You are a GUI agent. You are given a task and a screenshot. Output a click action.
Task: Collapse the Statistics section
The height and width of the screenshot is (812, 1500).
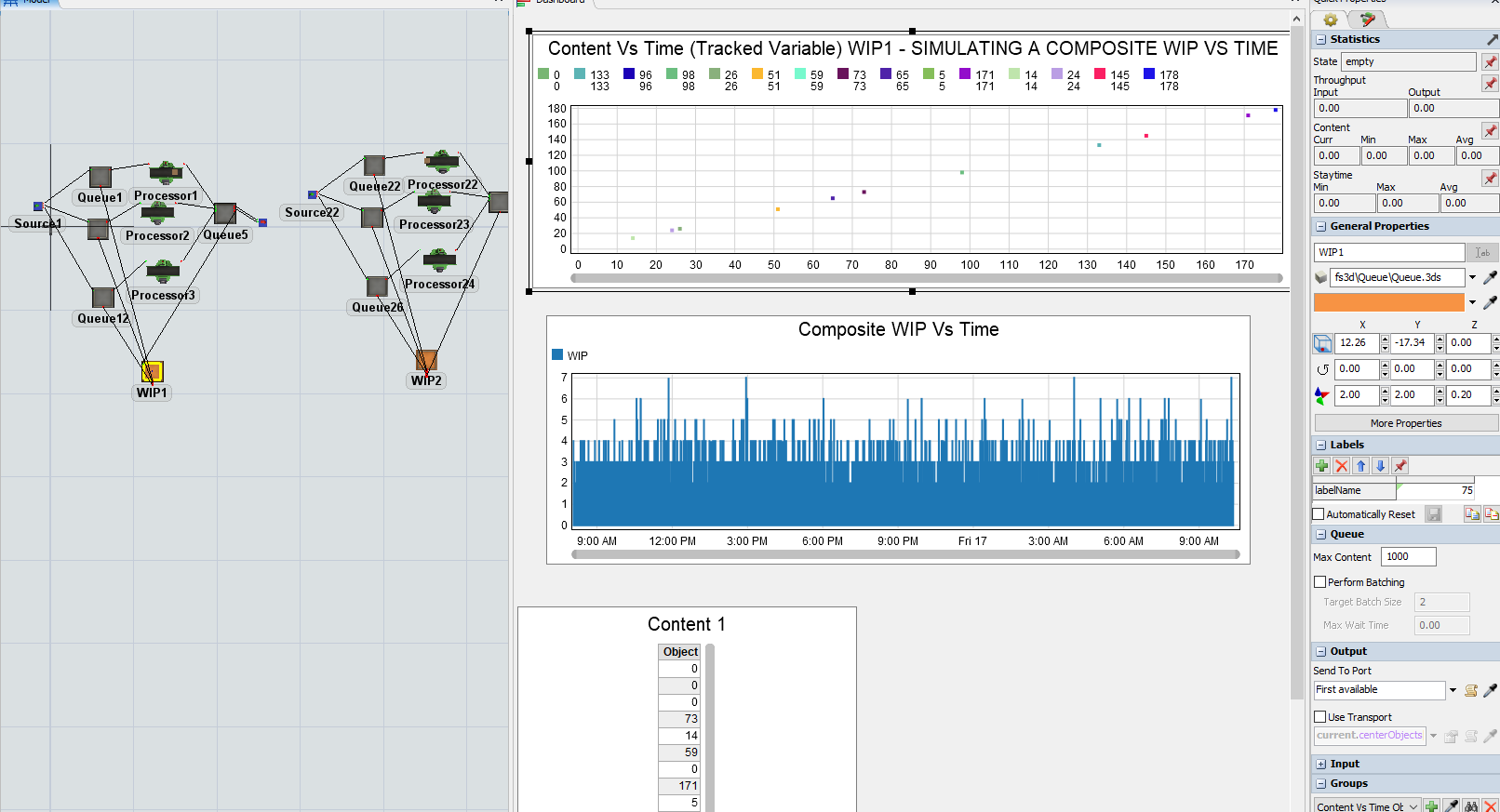pos(1320,40)
